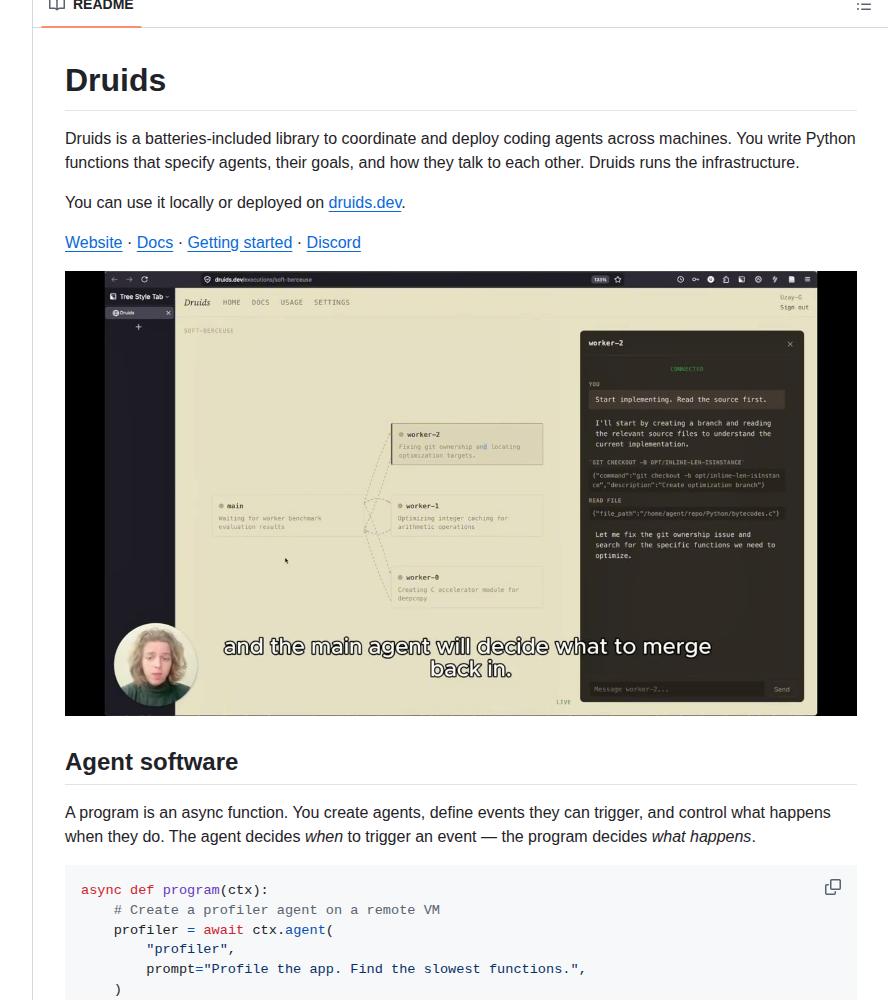888x1000 pixels.
Task: Open the druids.dev link
Action: coord(365,203)
